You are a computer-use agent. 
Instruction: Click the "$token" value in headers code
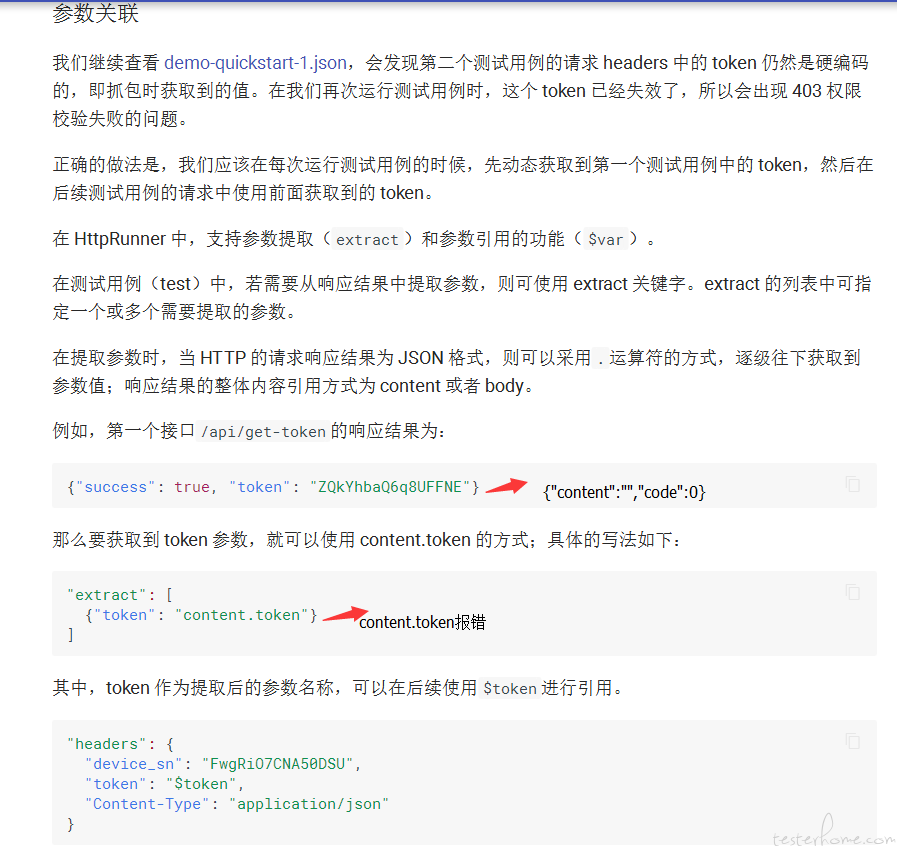[201, 784]
